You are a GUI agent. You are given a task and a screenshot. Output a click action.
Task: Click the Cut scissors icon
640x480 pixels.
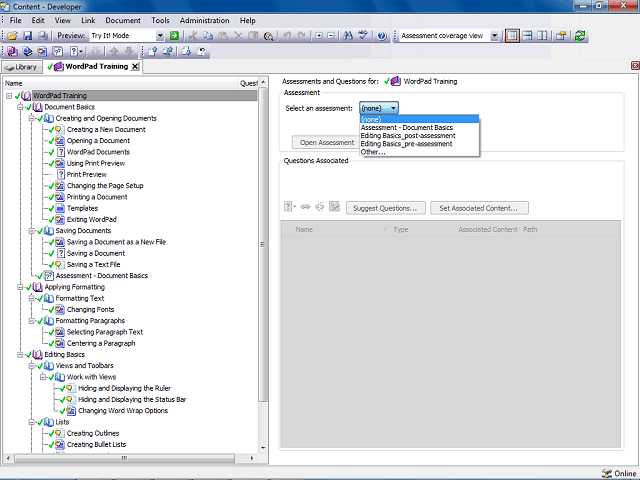[x=193, y=36]
